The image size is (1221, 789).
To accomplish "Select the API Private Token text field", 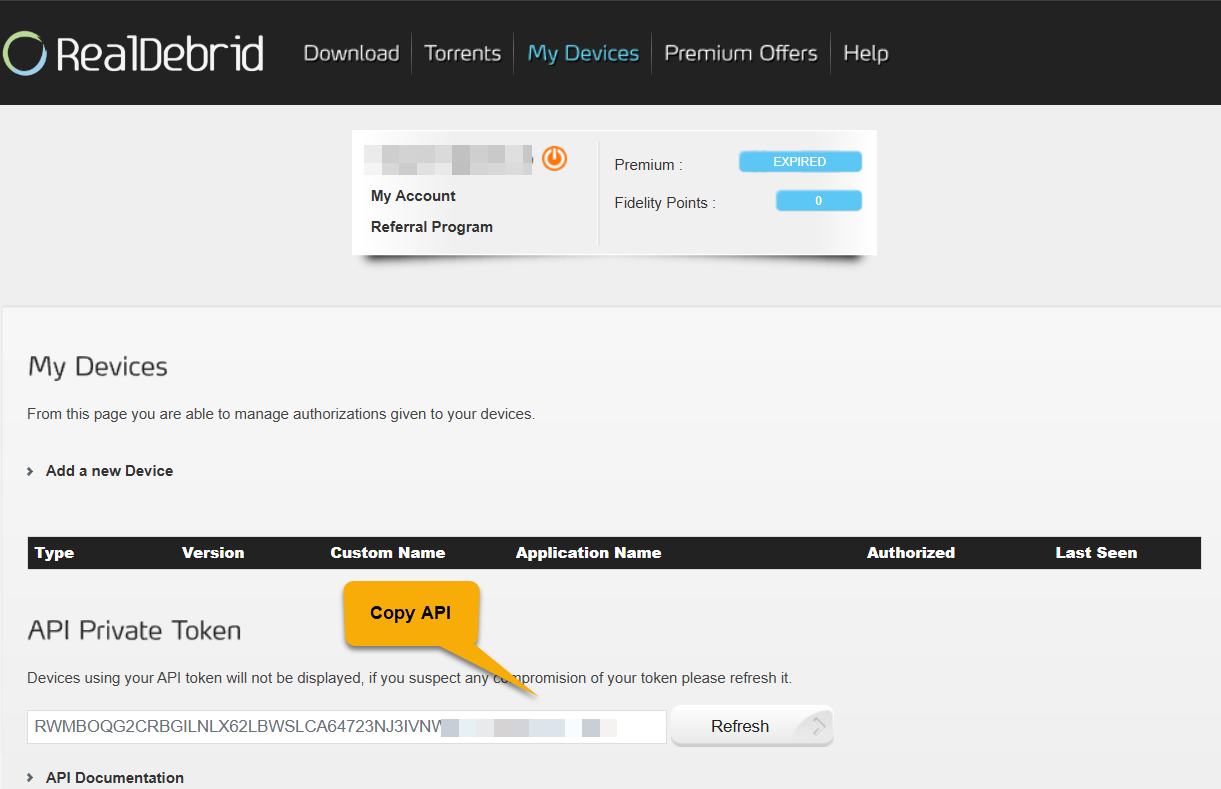I will click(346, 726).
